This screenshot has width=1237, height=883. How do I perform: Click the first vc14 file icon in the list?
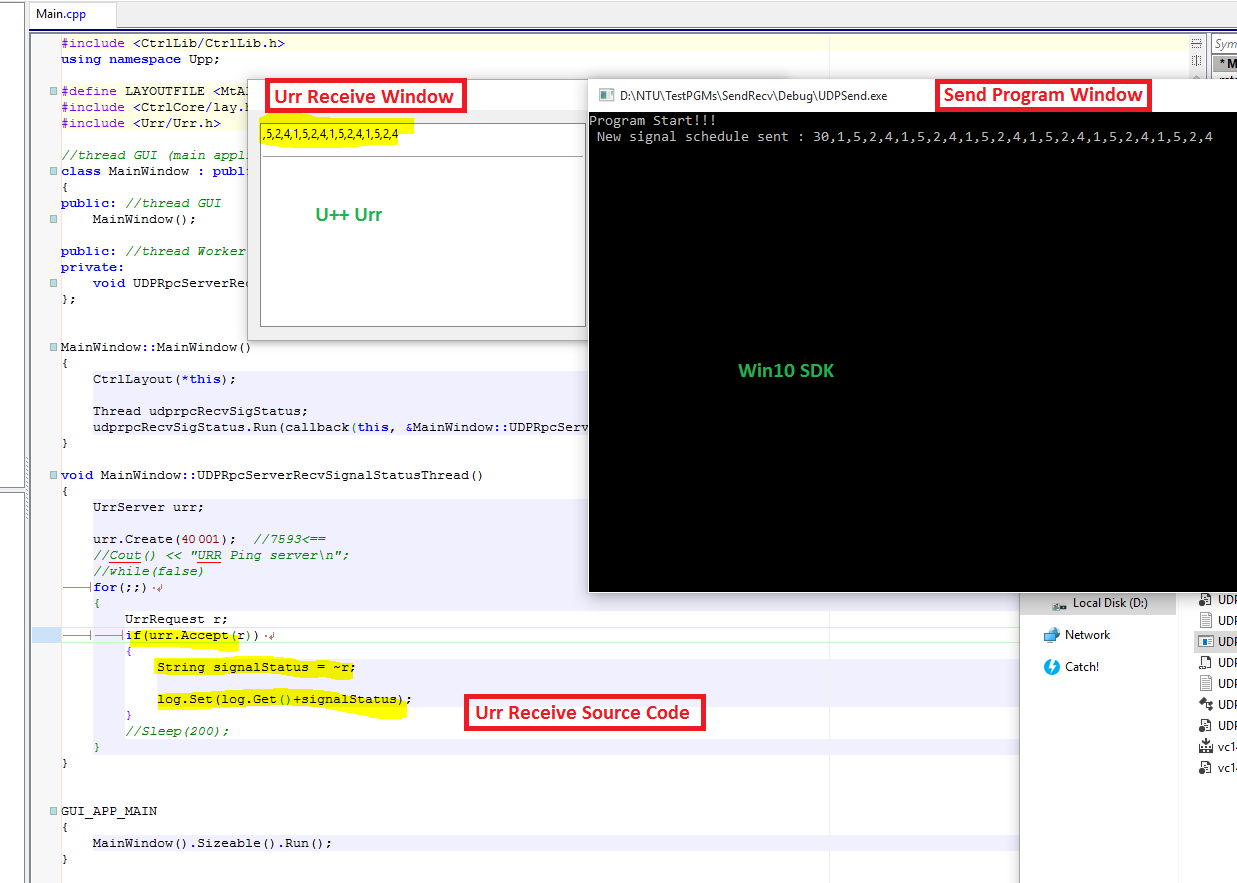(1205, 746)
